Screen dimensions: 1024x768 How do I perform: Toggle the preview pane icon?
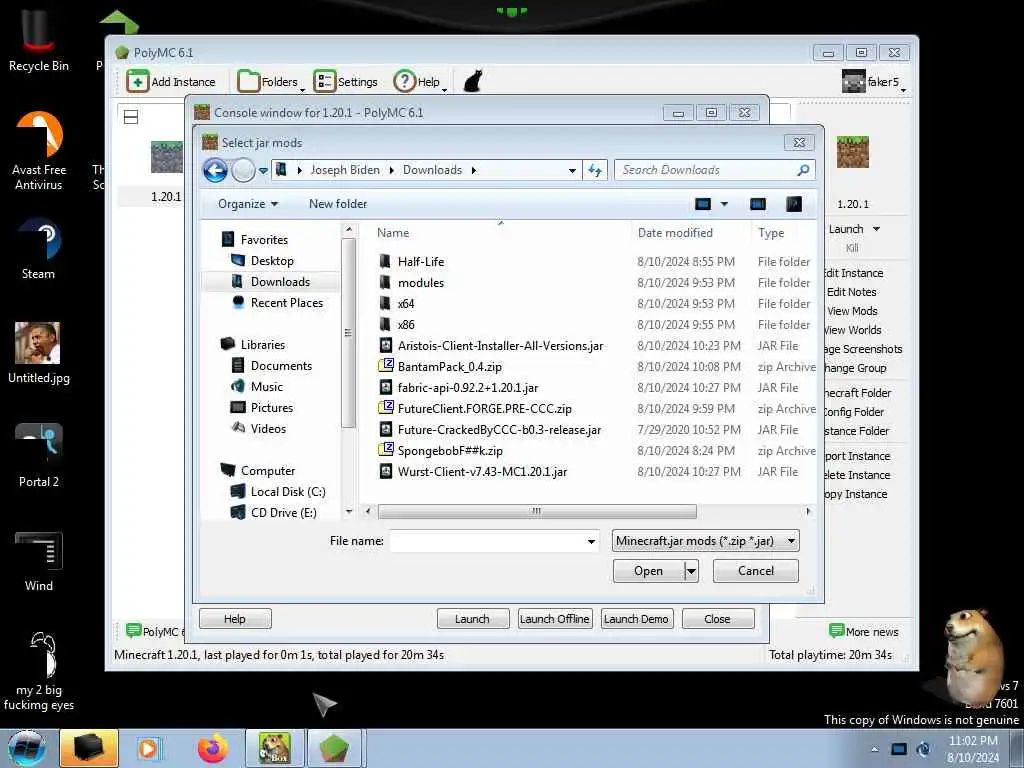click(758, 204)
